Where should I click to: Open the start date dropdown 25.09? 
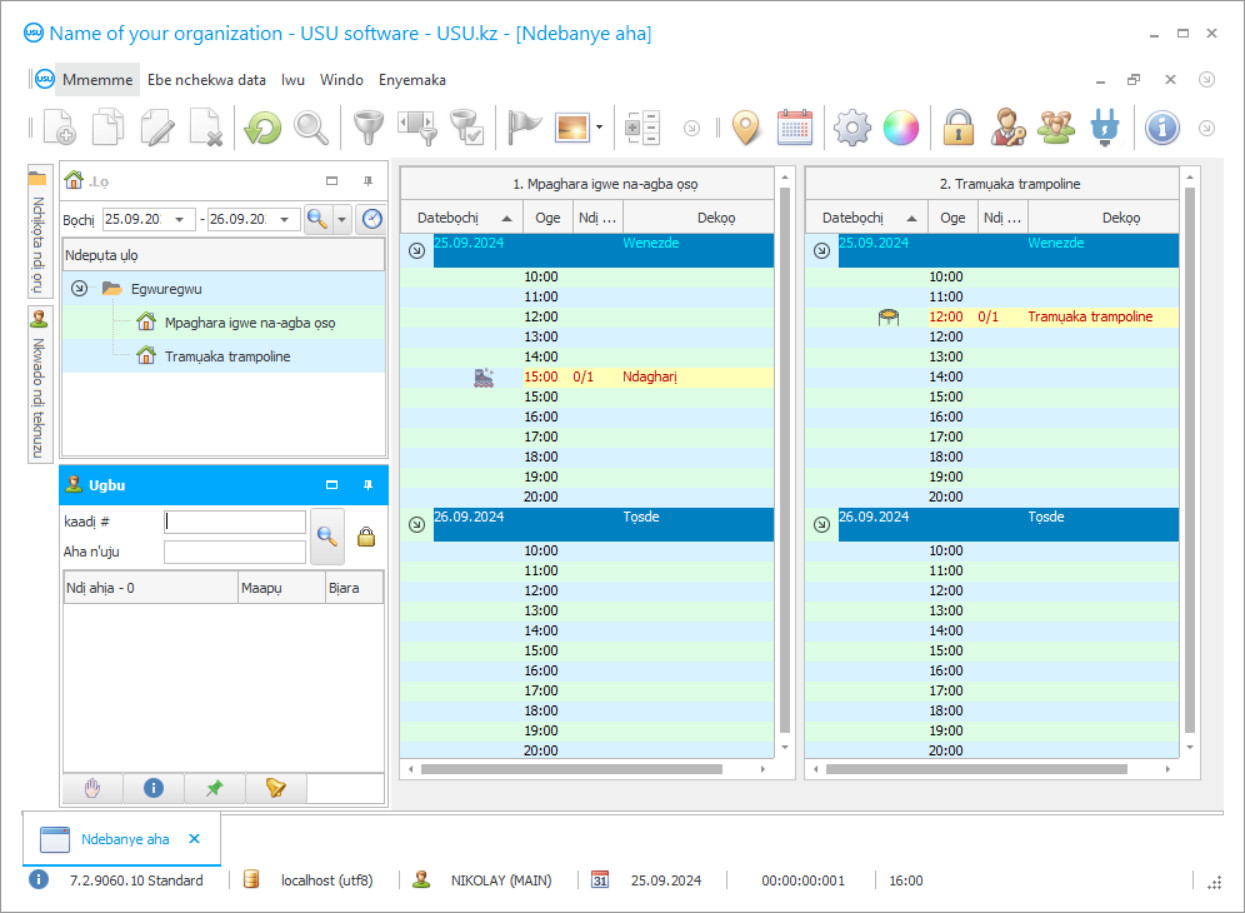click(x=180, y=220)
